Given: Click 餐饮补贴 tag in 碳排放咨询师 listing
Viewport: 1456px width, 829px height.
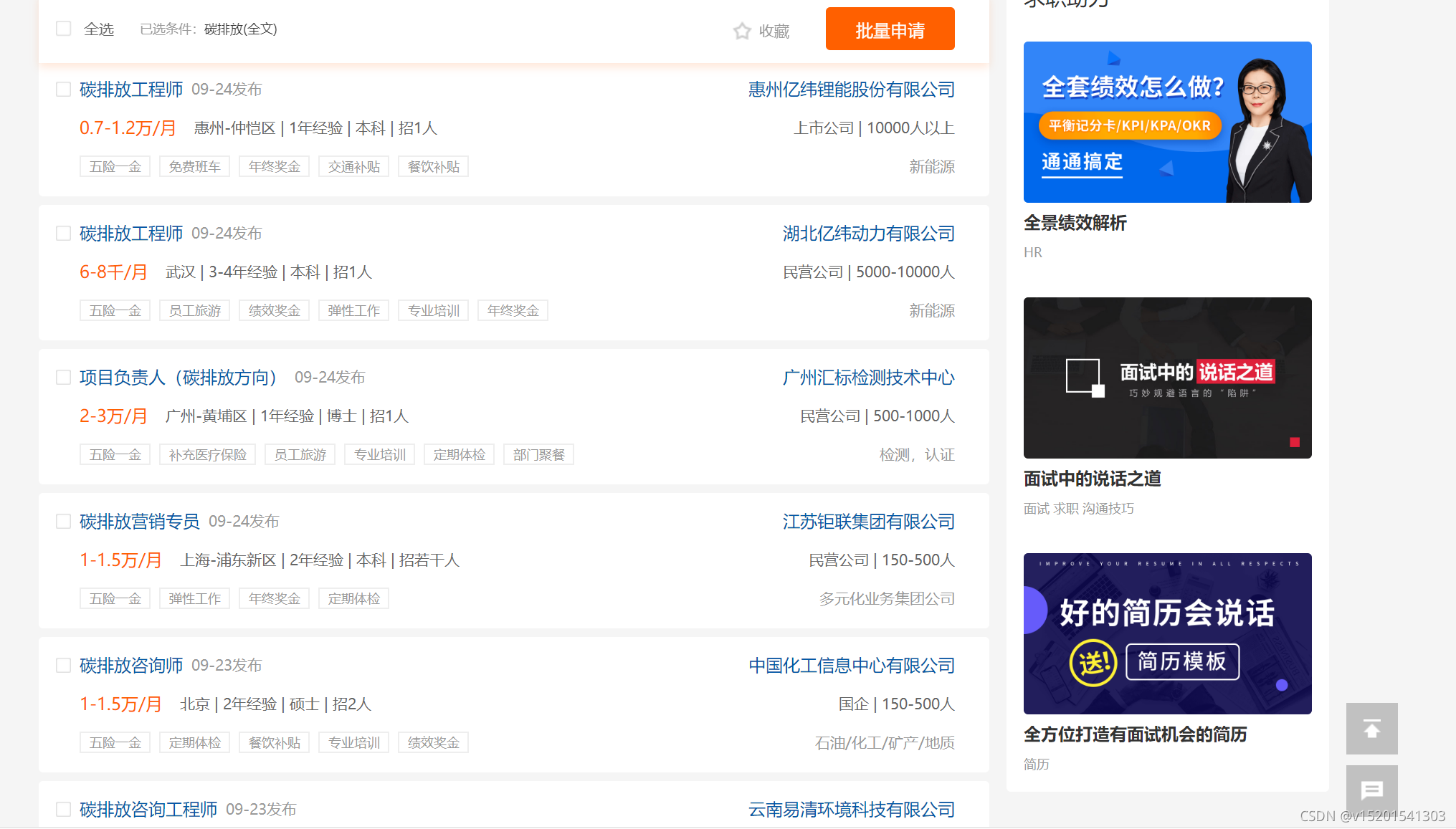Looking at the screenshot, I should tap(274, 742).
